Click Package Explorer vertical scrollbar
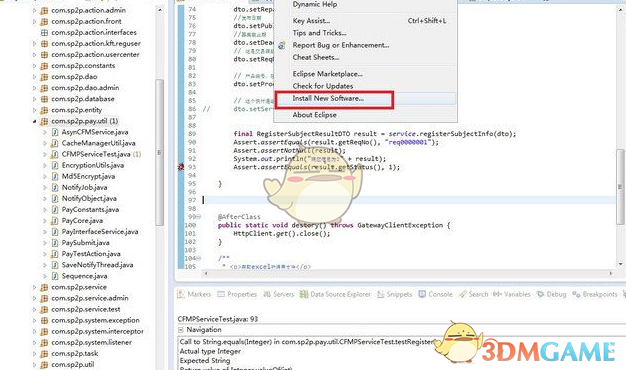 click(160, 152)
